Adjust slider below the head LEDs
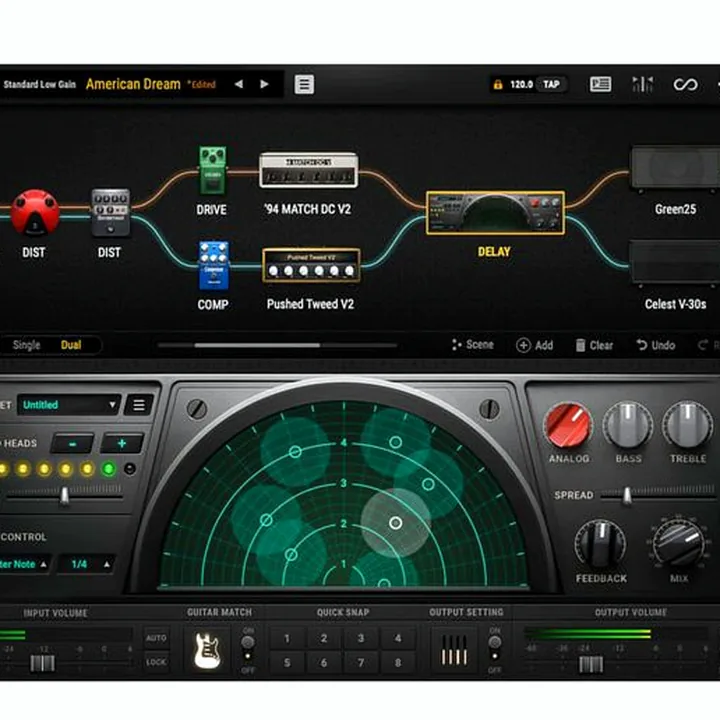This screenshot has height=720, width=720. point(65,496)
